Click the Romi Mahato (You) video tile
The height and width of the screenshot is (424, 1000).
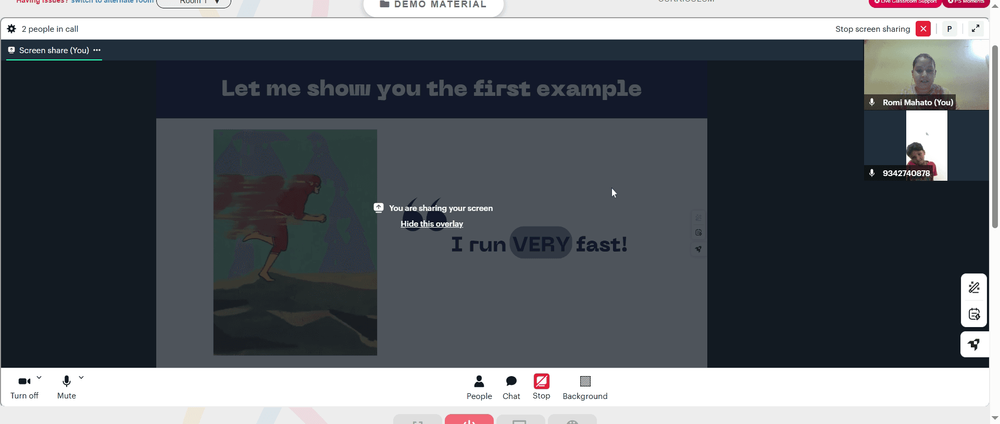[926, 75]
